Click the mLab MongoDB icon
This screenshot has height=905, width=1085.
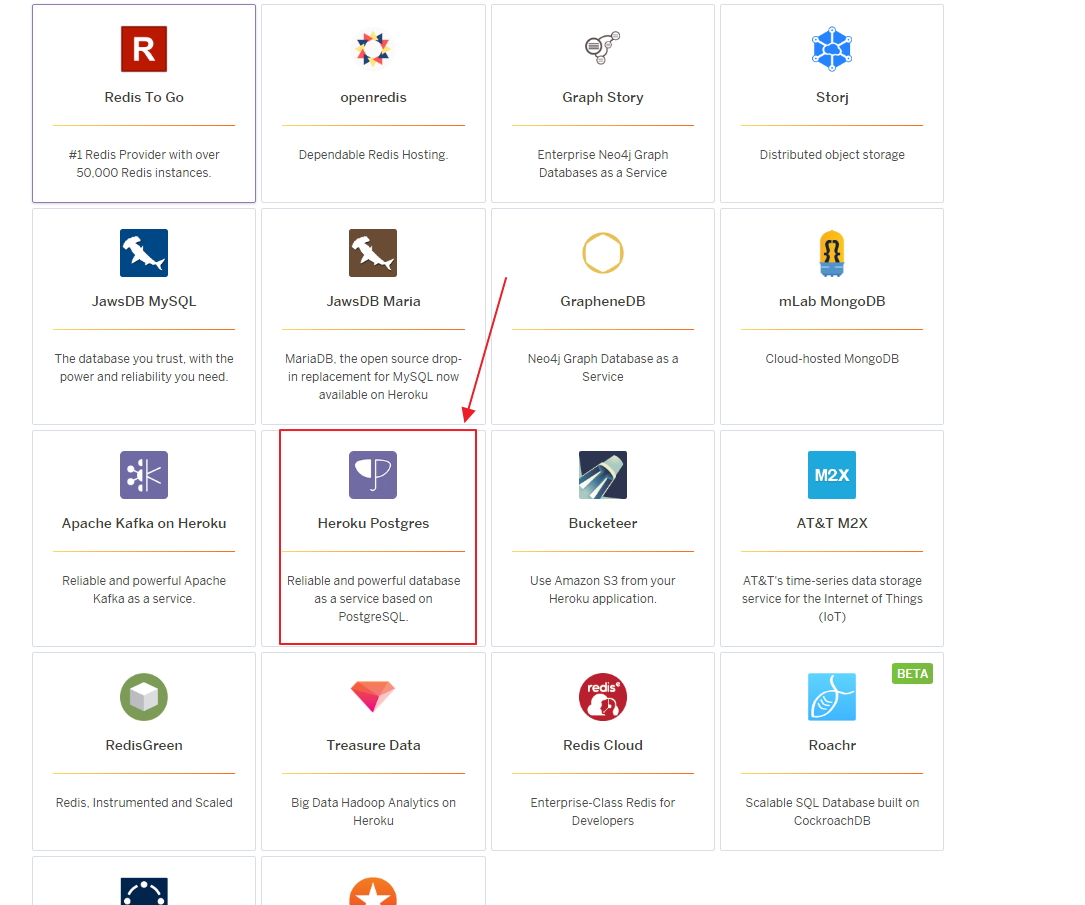click(x=832, y=253)
